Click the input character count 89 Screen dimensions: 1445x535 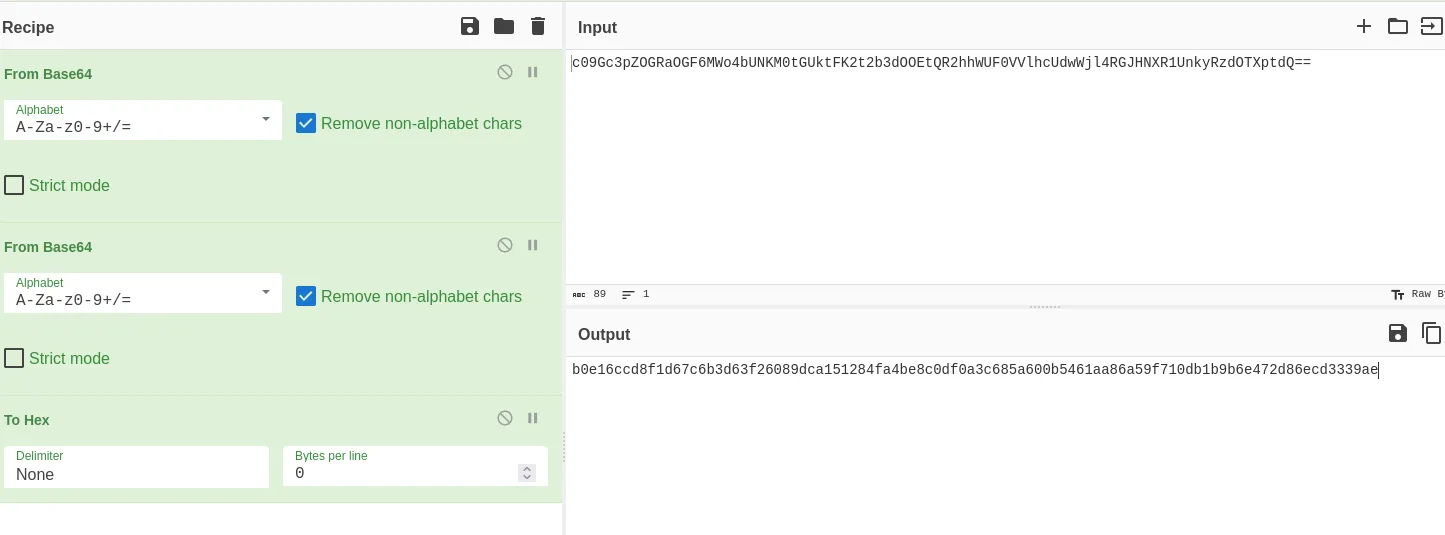click(x=589, y=294)
